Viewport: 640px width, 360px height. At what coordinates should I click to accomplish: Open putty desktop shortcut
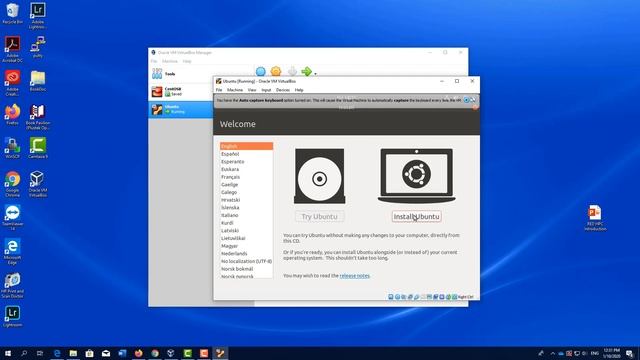pos(38,47)
